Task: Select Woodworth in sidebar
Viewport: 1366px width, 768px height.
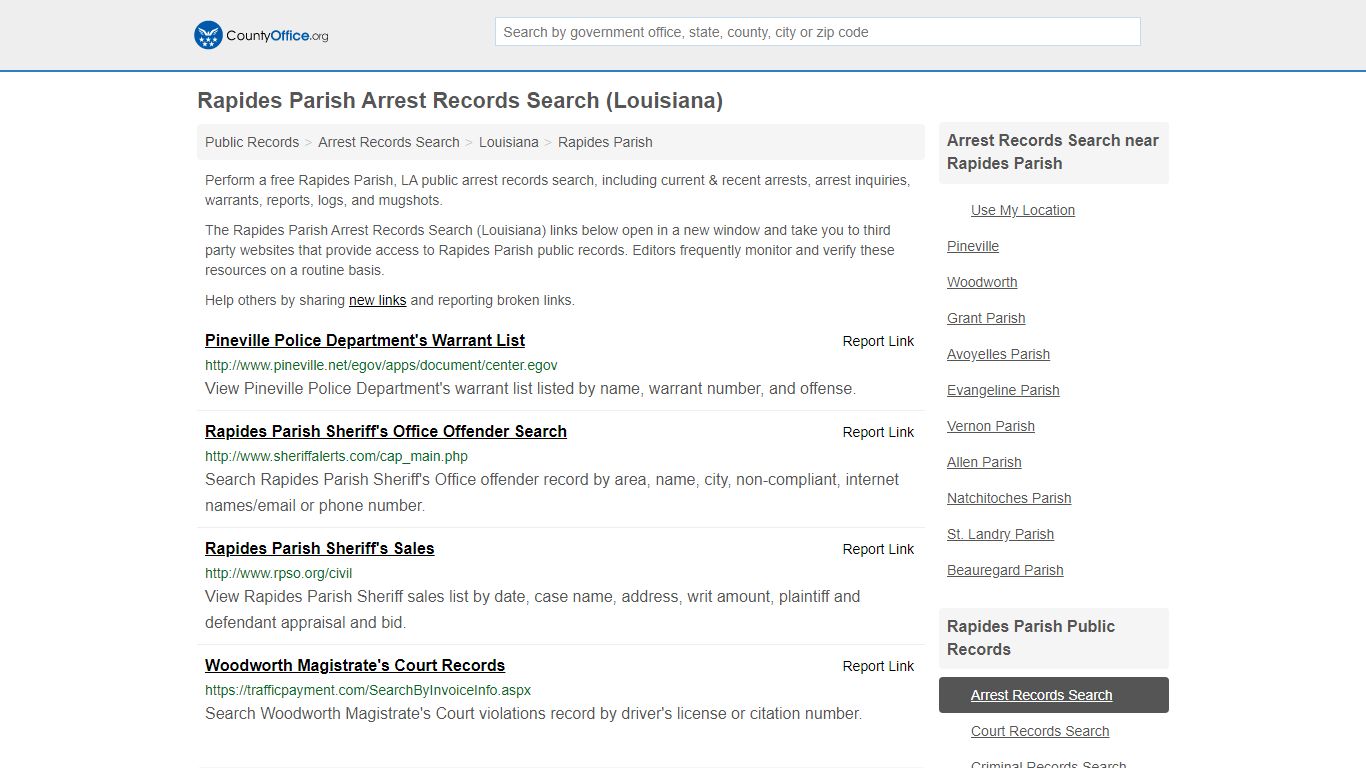Action: click(x=982, y=282)
